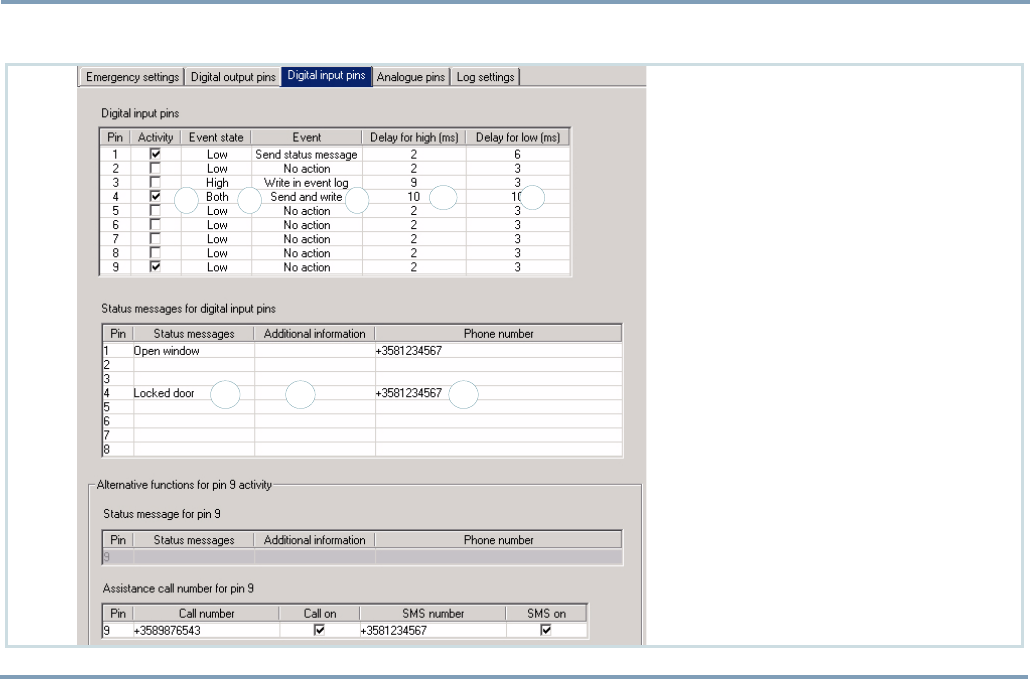Switch to the Emergency settings tab

pos(132,77)
